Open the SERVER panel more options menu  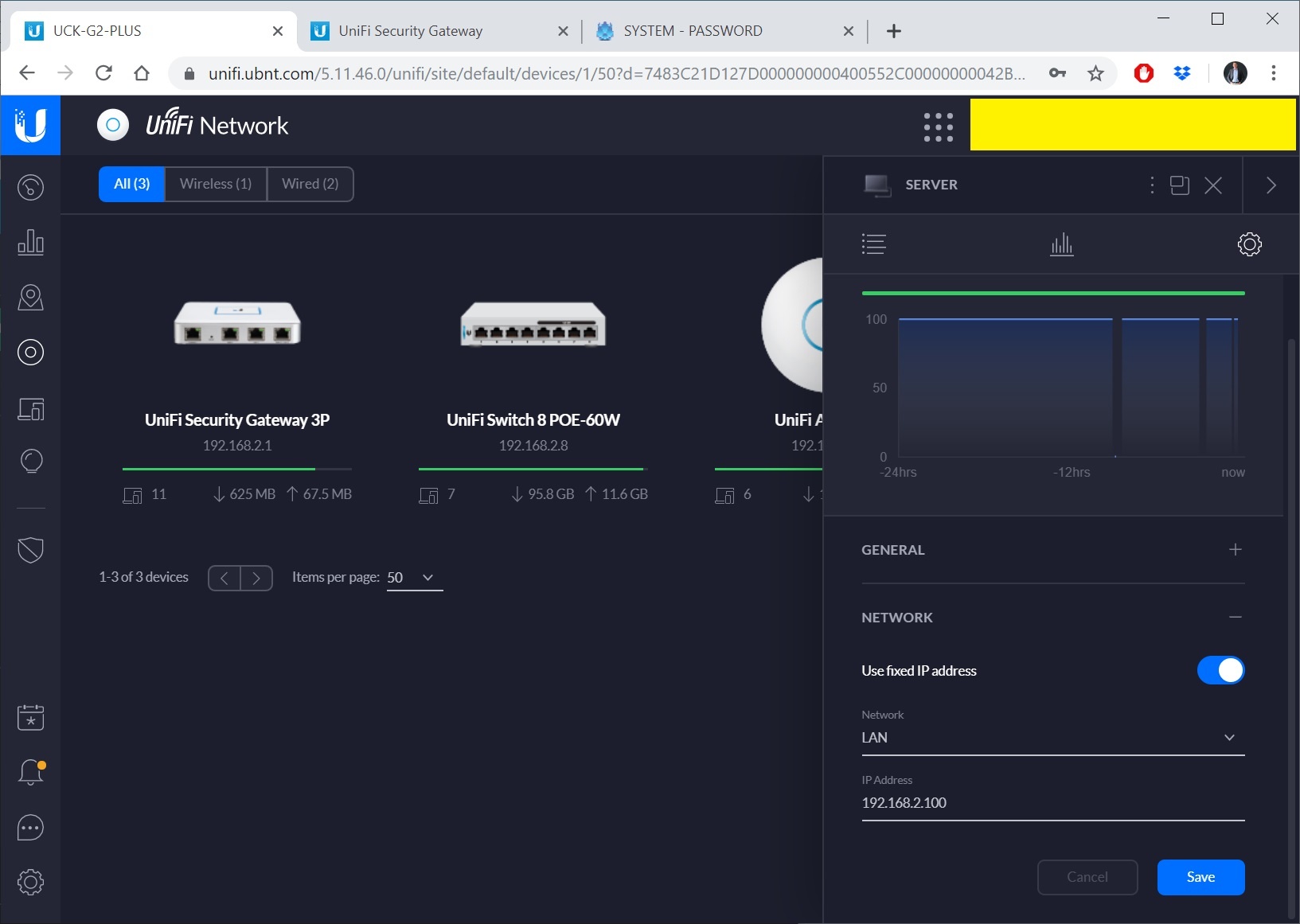(1152, 185)
